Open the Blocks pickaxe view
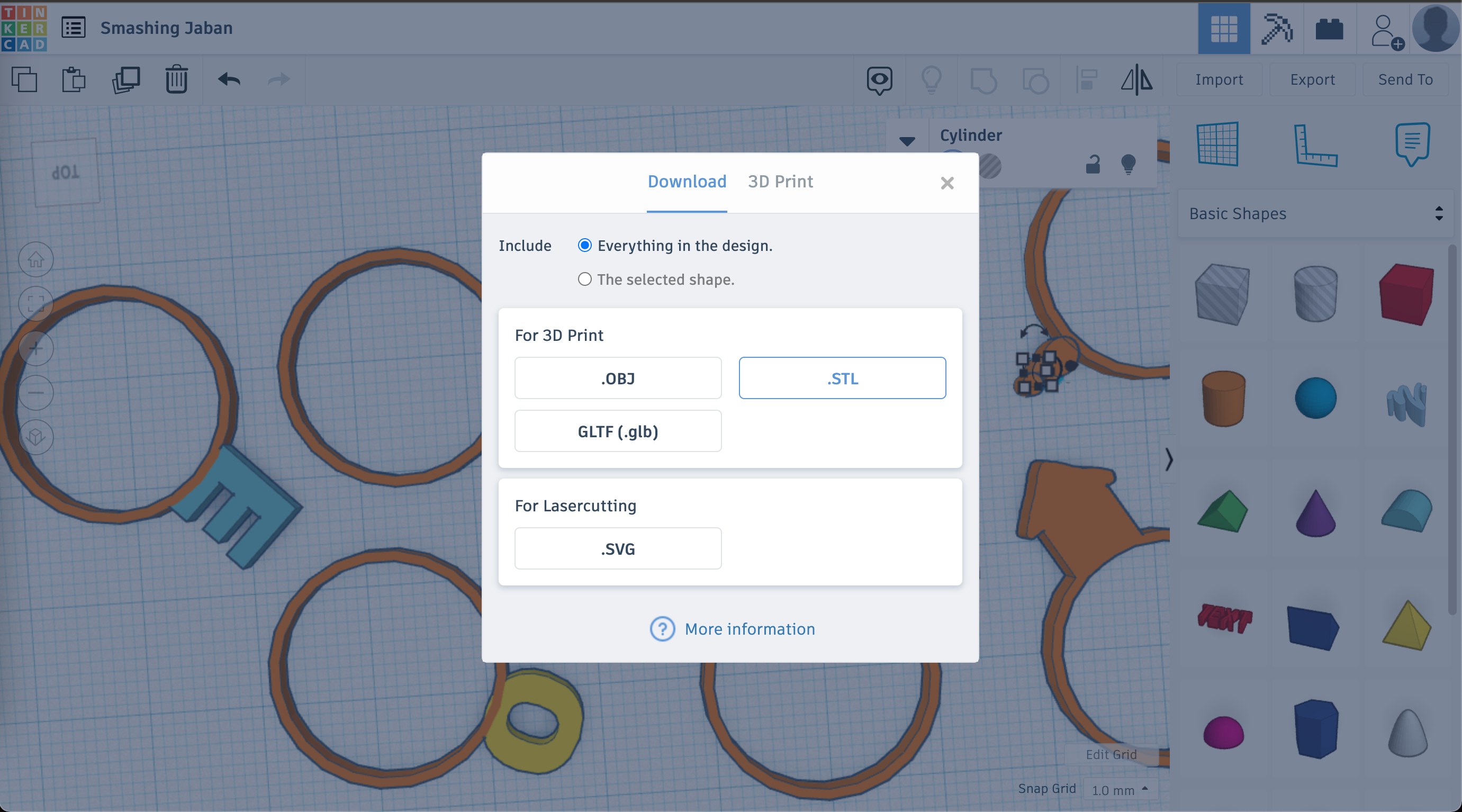 coord(1276,28)
